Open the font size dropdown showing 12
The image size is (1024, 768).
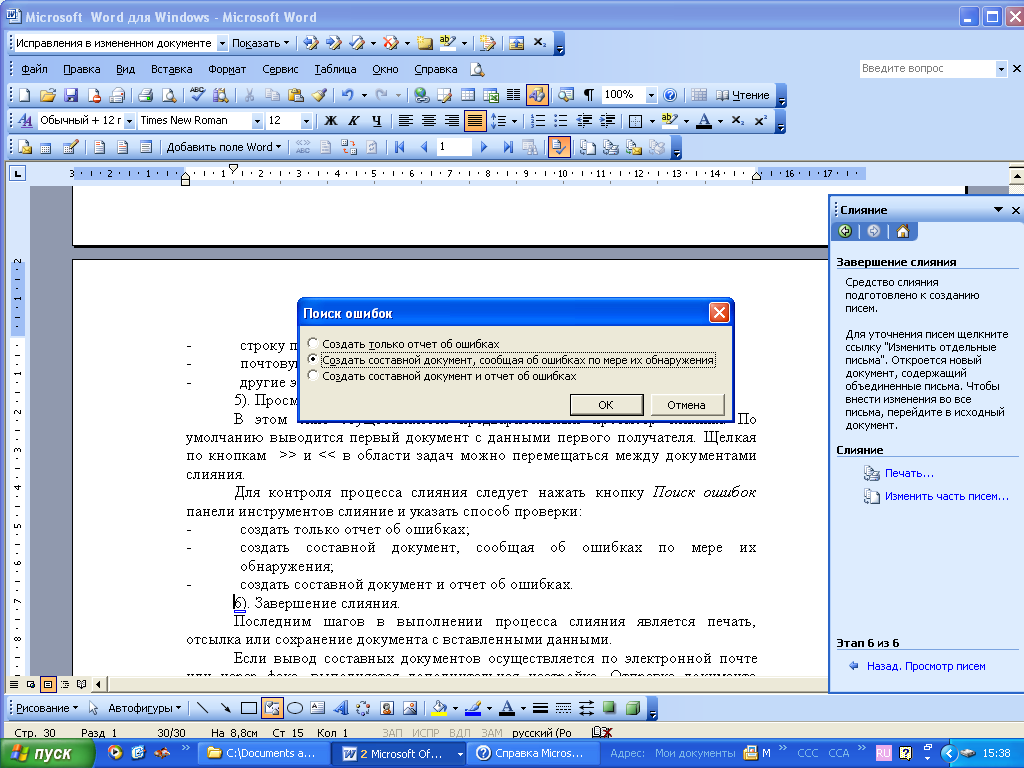306,121
